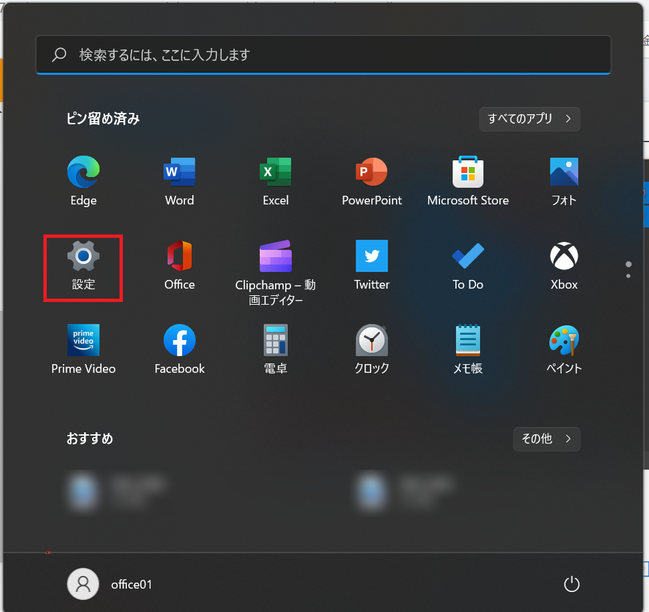Launch PowerPoint
Image resolution: width=649 pixels, height=612 pixels.
[372, 180]
